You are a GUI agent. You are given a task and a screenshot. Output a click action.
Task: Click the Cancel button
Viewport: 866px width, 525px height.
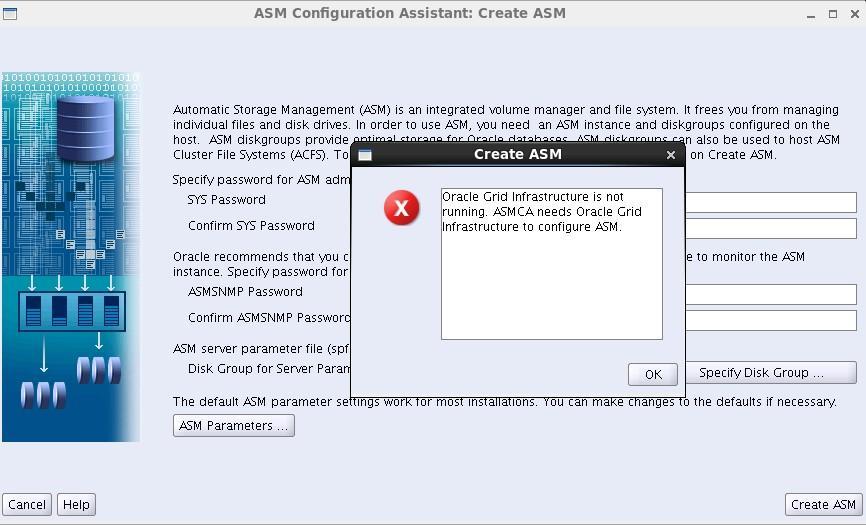point(27,505)
